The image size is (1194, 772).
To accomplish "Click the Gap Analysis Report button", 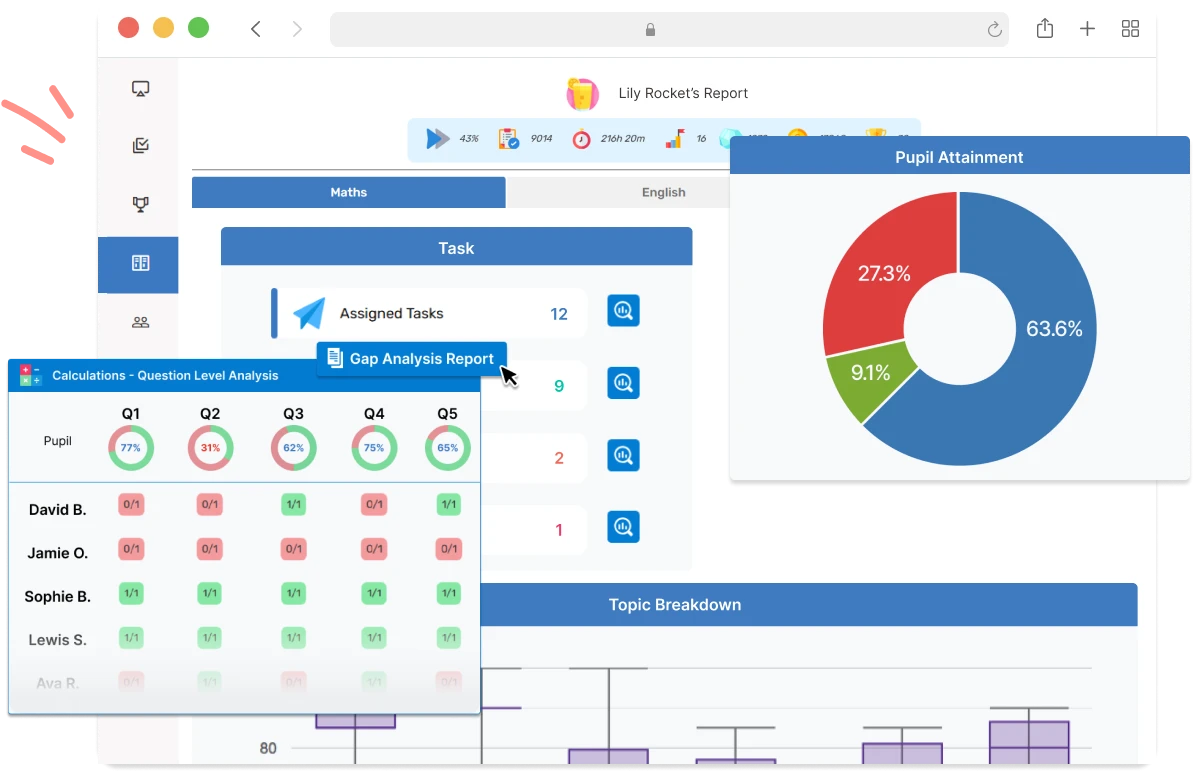I will click(411, 359).
